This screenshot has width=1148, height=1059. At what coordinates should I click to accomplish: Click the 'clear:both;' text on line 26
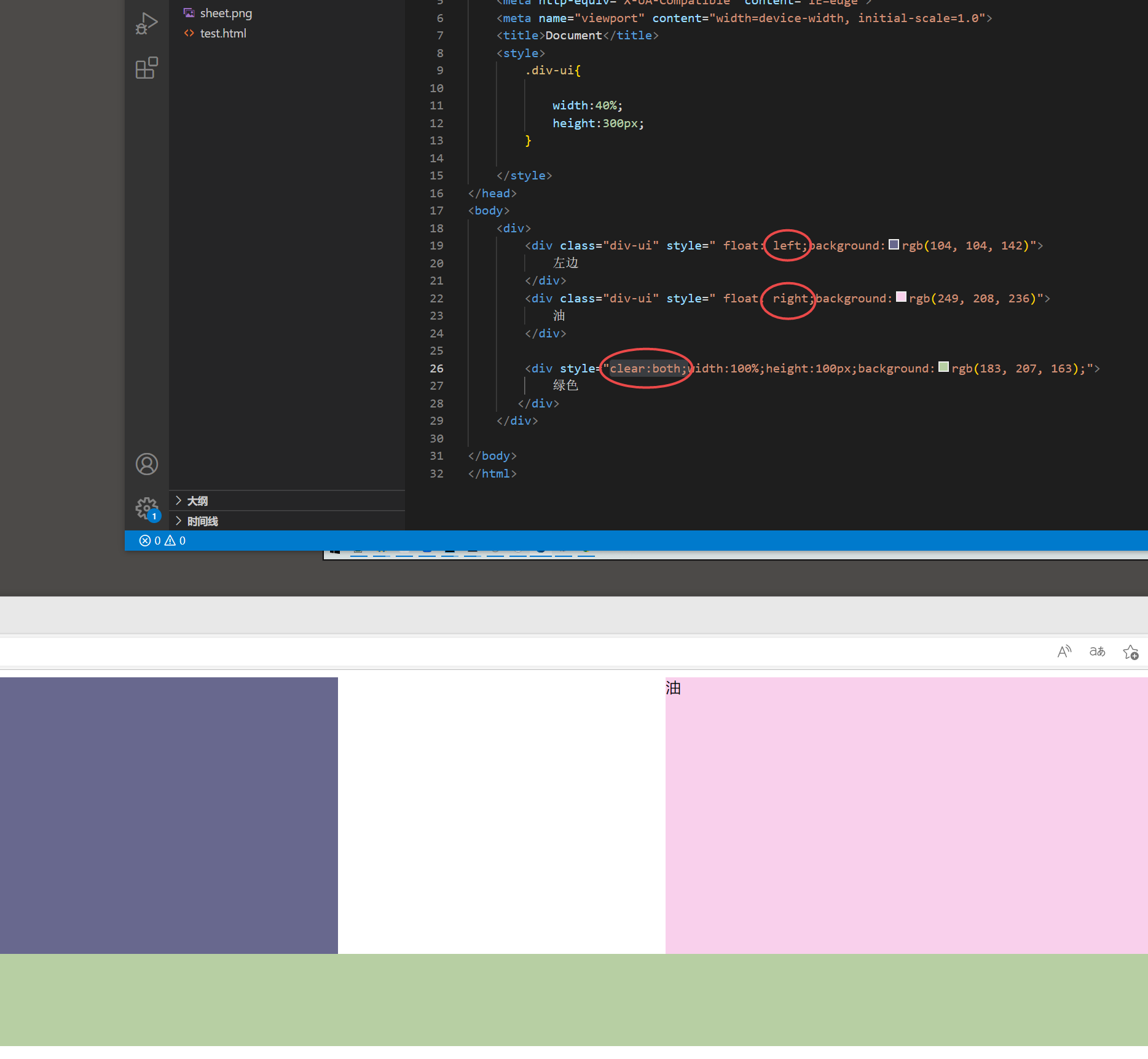(x=648, y=369)
